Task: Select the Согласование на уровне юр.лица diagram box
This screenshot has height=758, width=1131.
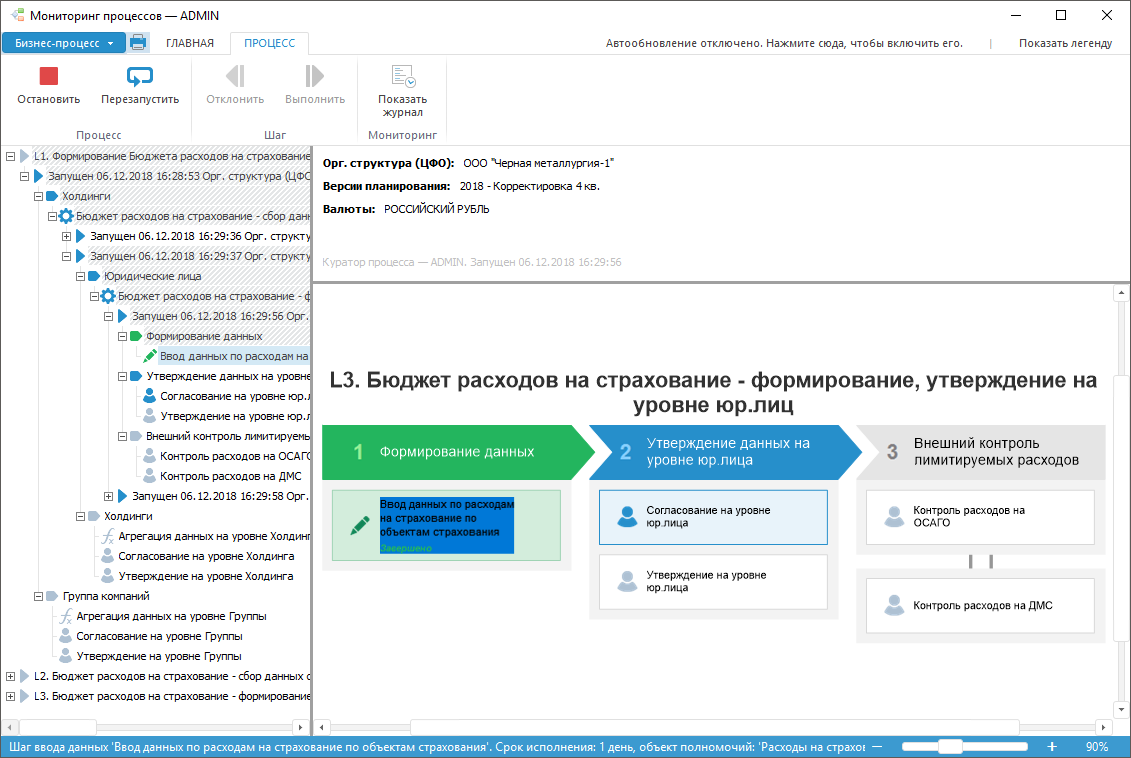Action: click(x=713, y=517)
